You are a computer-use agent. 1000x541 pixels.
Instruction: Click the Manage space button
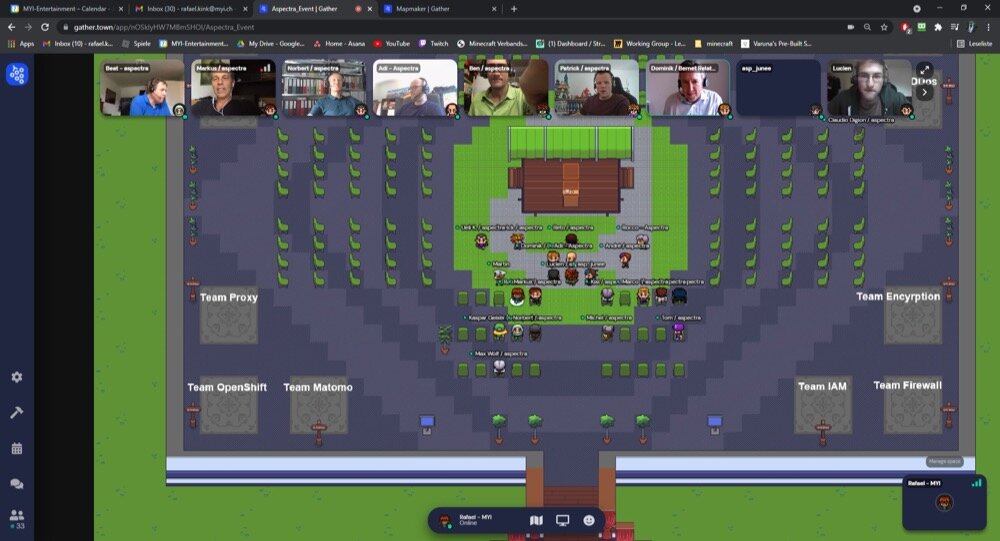click(943, 461)
